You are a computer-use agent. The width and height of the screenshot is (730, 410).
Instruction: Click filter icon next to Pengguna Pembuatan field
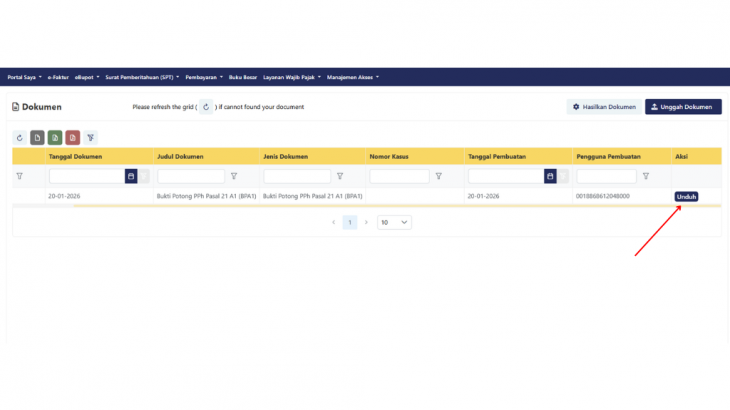[x=646, y=176]
